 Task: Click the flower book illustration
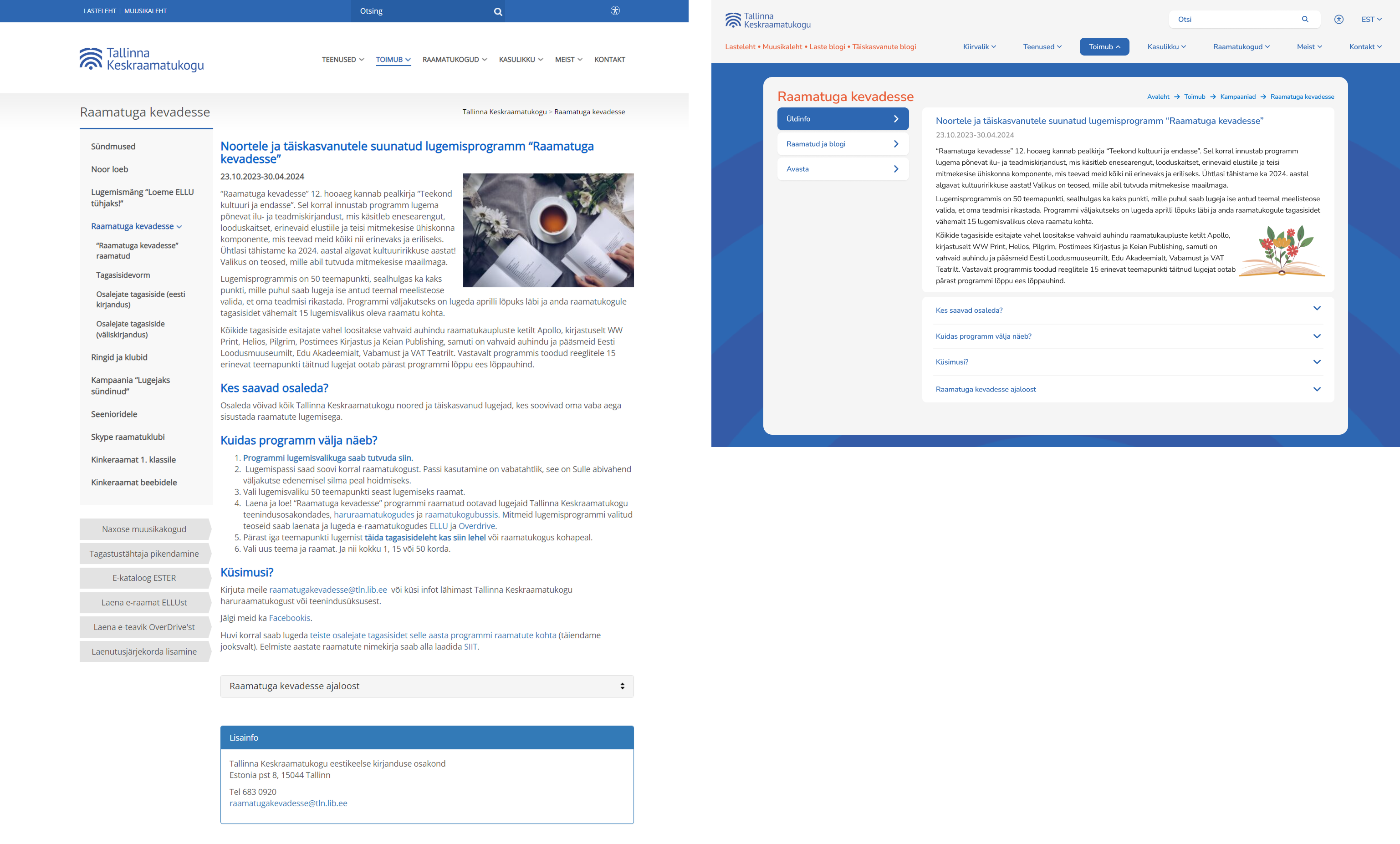tap(1282, 251)
